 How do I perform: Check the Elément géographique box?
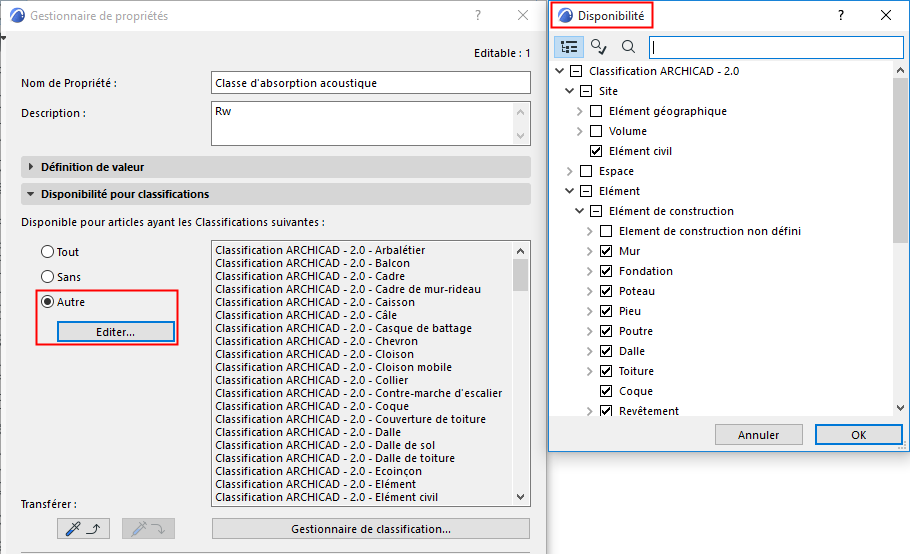coord(596,111)
